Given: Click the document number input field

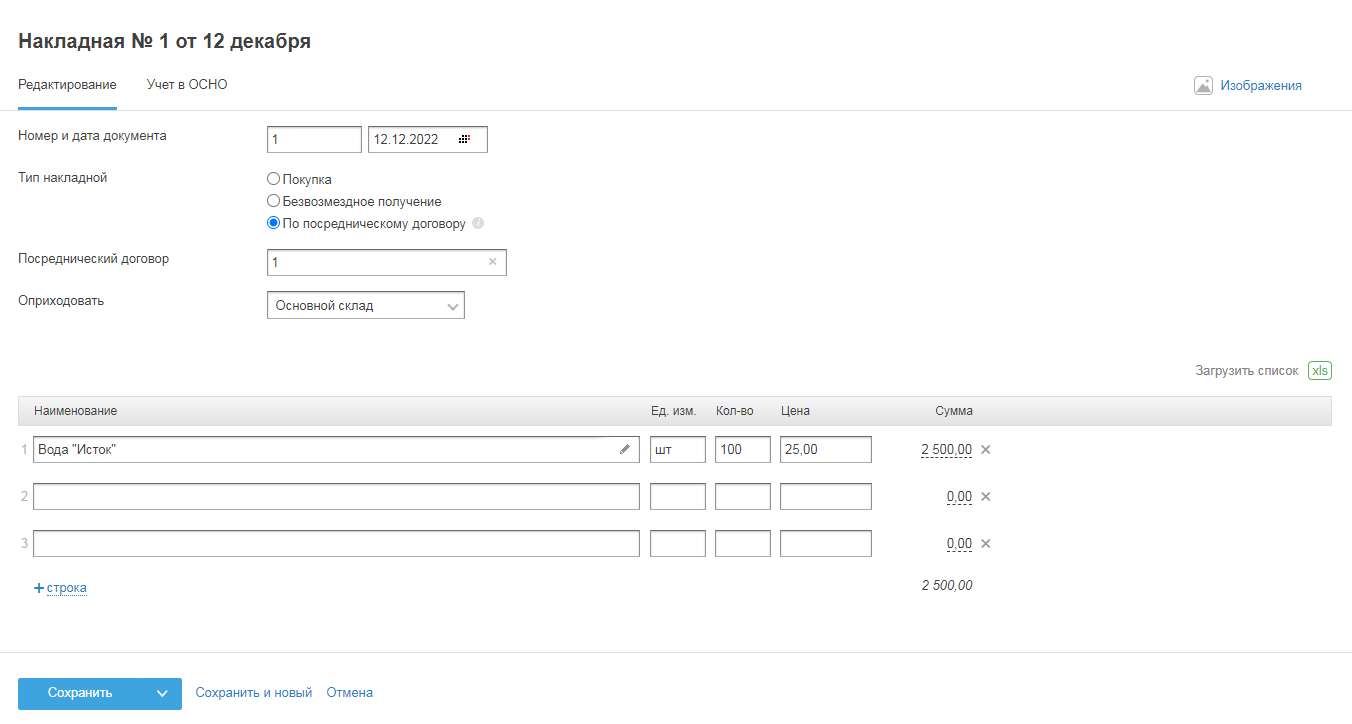Looking at the screenshot, I should pyautogui.click(x=314, y=140).
